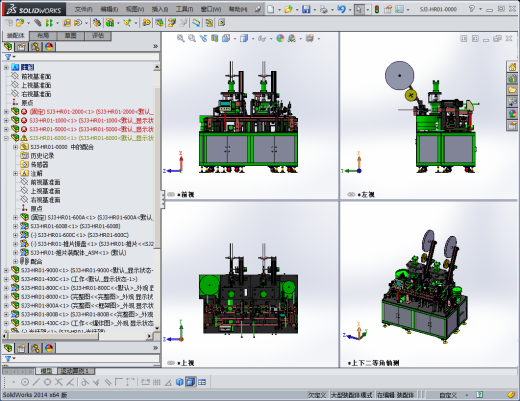520x401 pixels.
Task: Select the 历史记录 tree item
Action: (x=42, y=156)
